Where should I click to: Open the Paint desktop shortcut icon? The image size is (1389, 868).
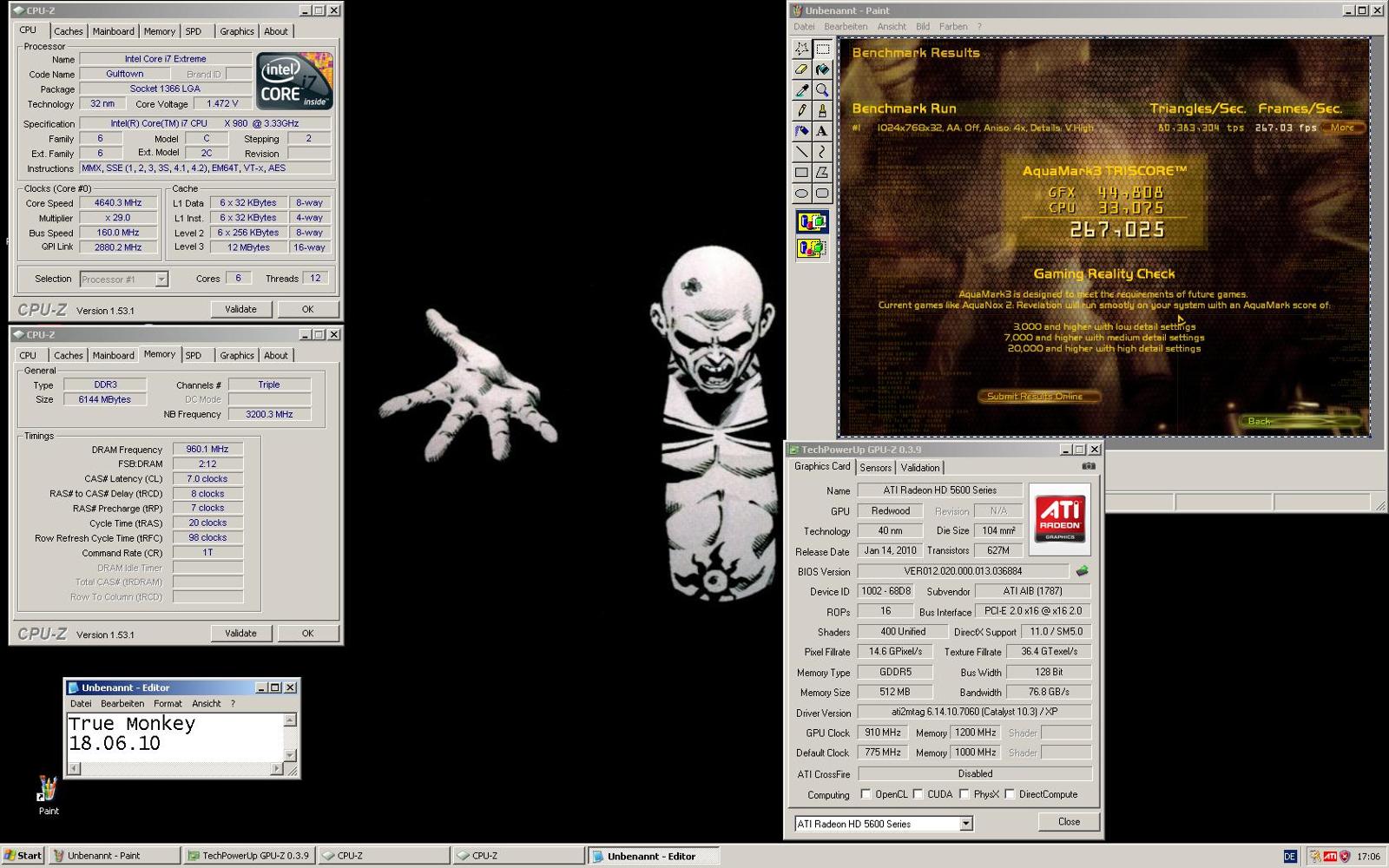click(49, 795)
